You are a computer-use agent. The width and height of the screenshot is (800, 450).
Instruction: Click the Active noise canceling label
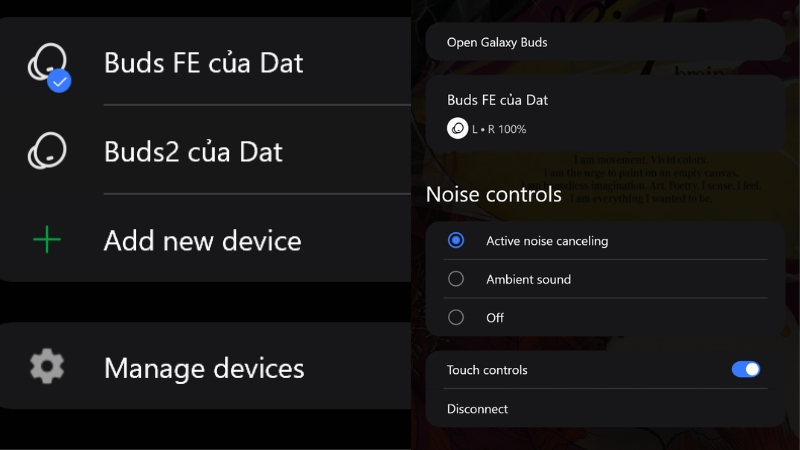(547, 241)
